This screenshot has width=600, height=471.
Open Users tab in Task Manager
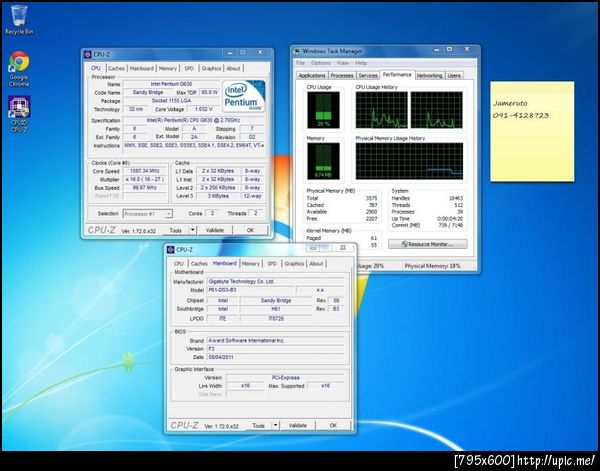(x=454, y=75)
